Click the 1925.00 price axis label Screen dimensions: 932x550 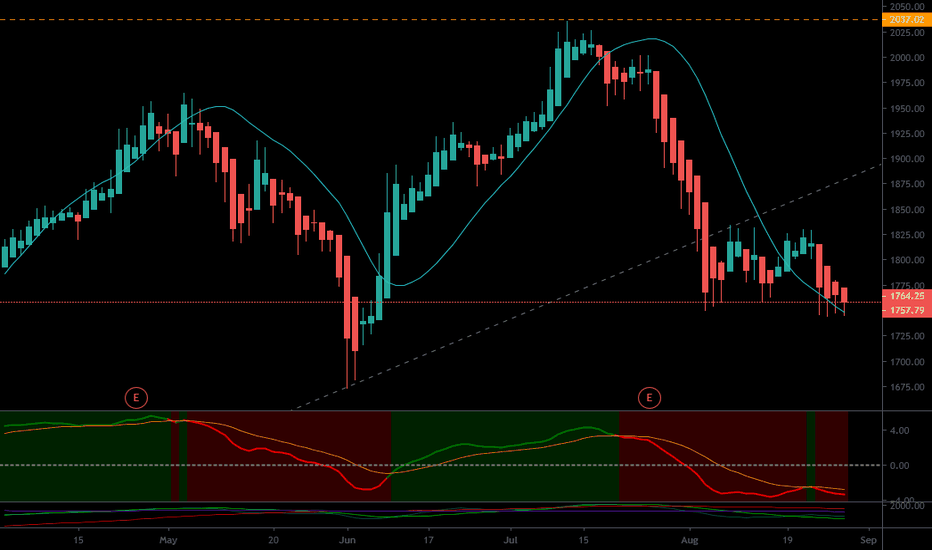click(907, 134)
